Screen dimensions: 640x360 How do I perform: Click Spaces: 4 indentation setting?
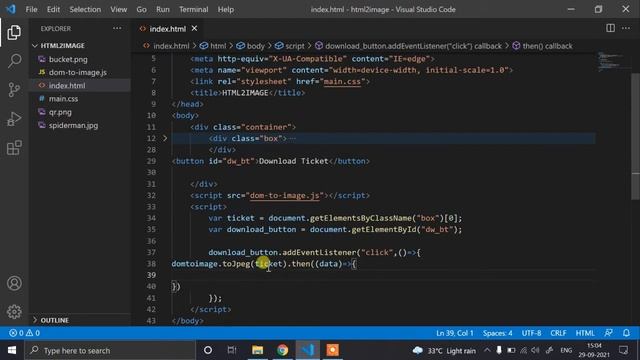point(497,333)
